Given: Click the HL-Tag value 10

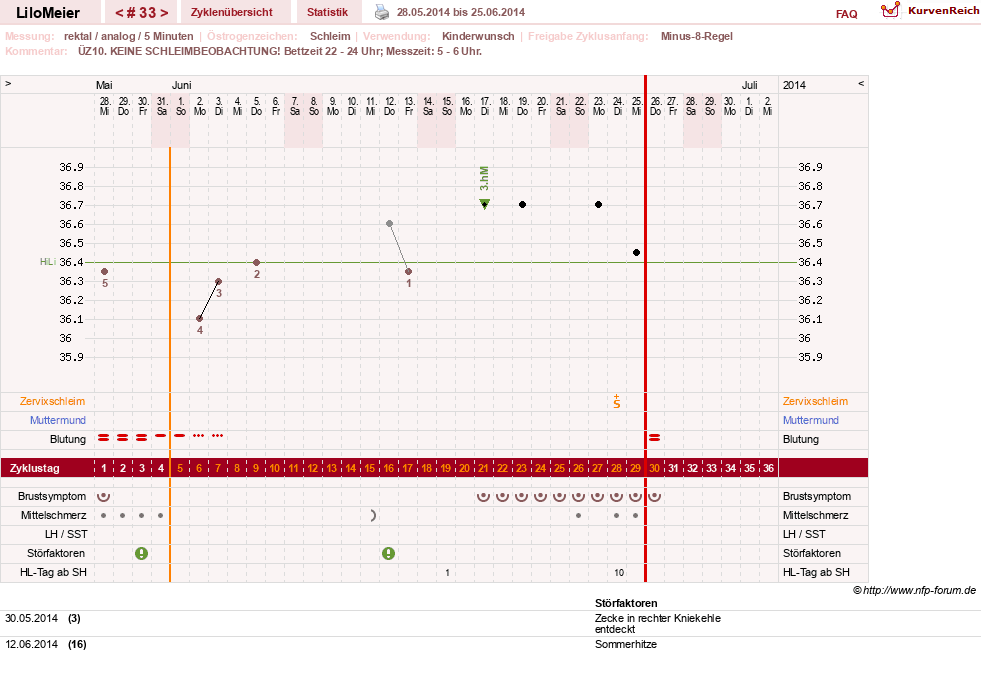Looking at the screenshot, I should [619, 572].
